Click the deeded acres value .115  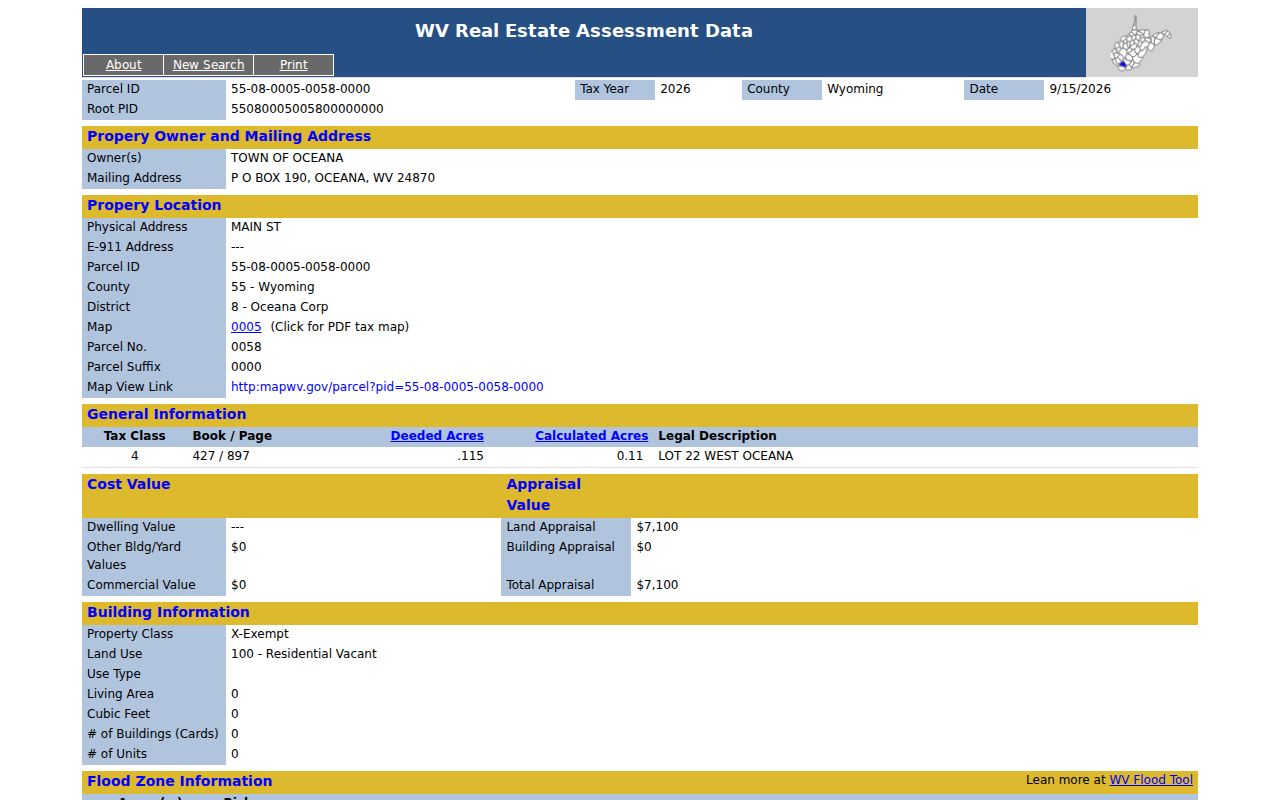pos(470,456)
